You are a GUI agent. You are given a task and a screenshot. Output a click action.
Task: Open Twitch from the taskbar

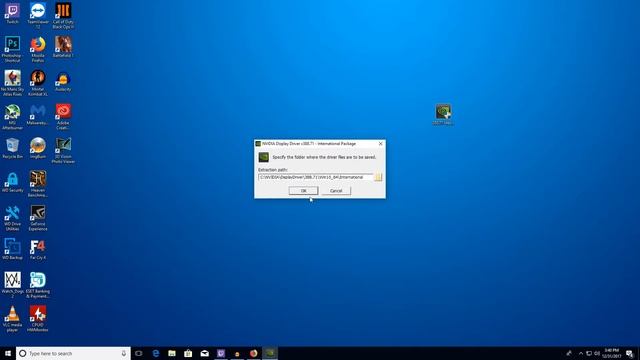tap(221, 353)
